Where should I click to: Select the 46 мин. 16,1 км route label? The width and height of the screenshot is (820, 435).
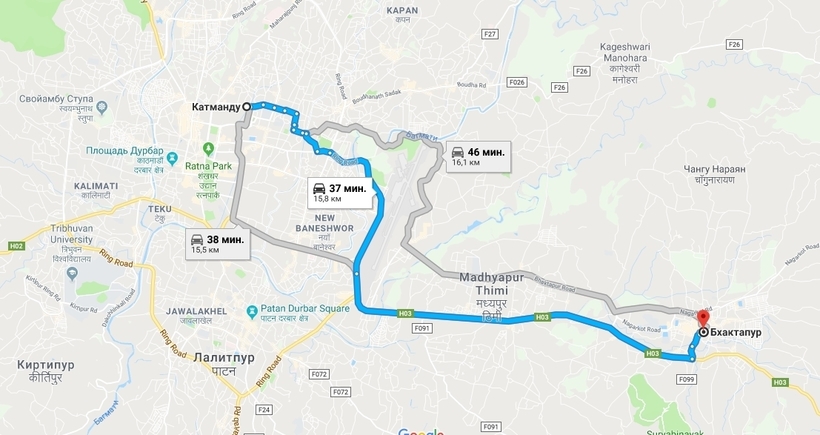click(479, 156)
